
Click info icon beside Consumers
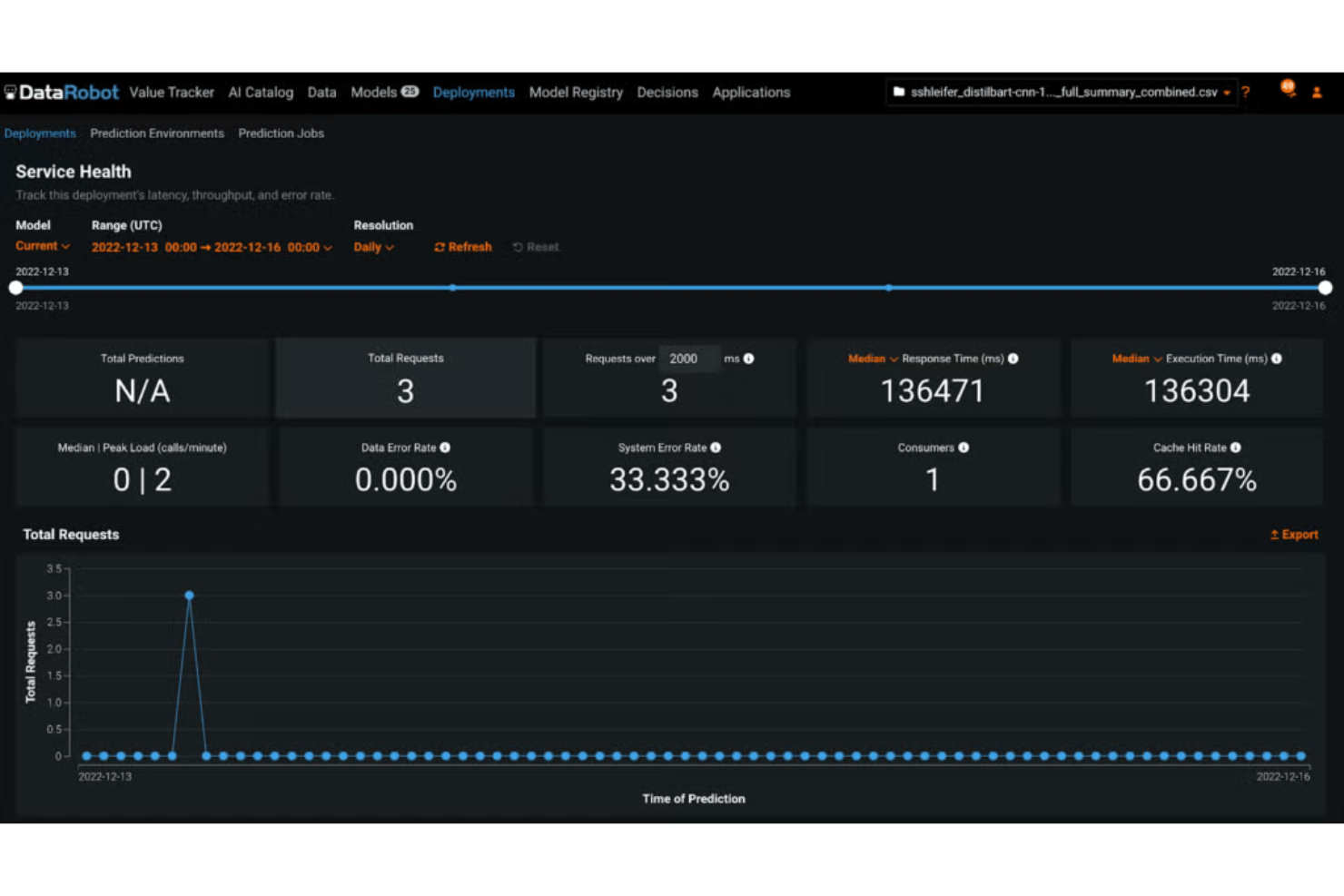[x=964, y=448]
